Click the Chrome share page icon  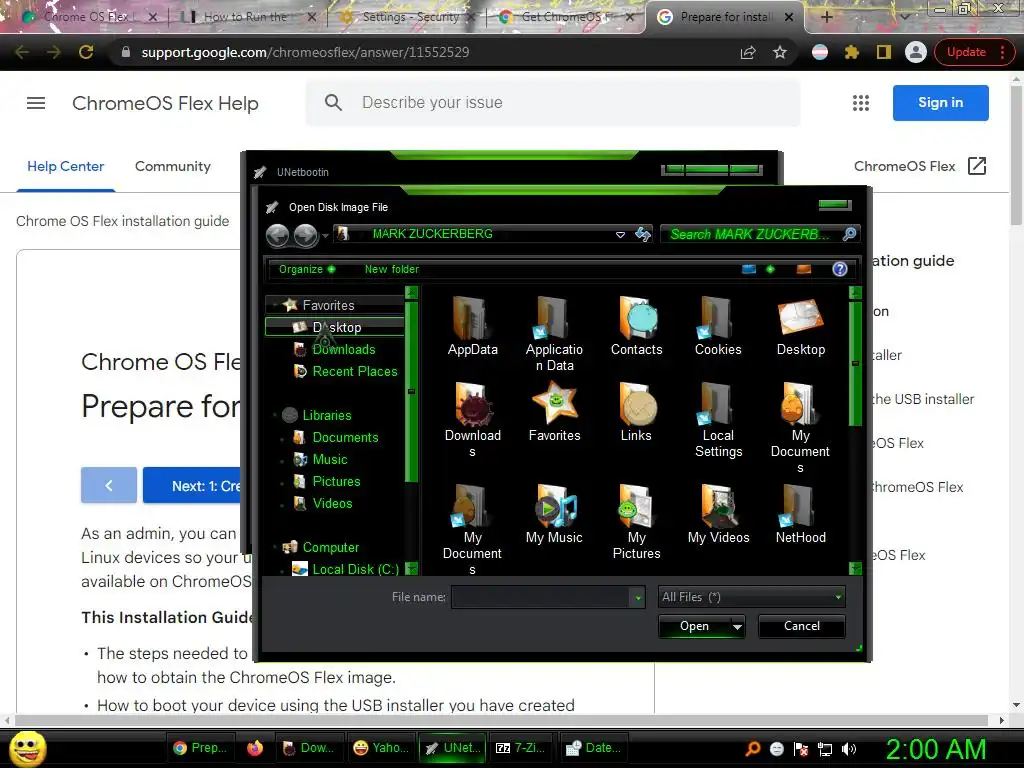[x=748, y=52]
